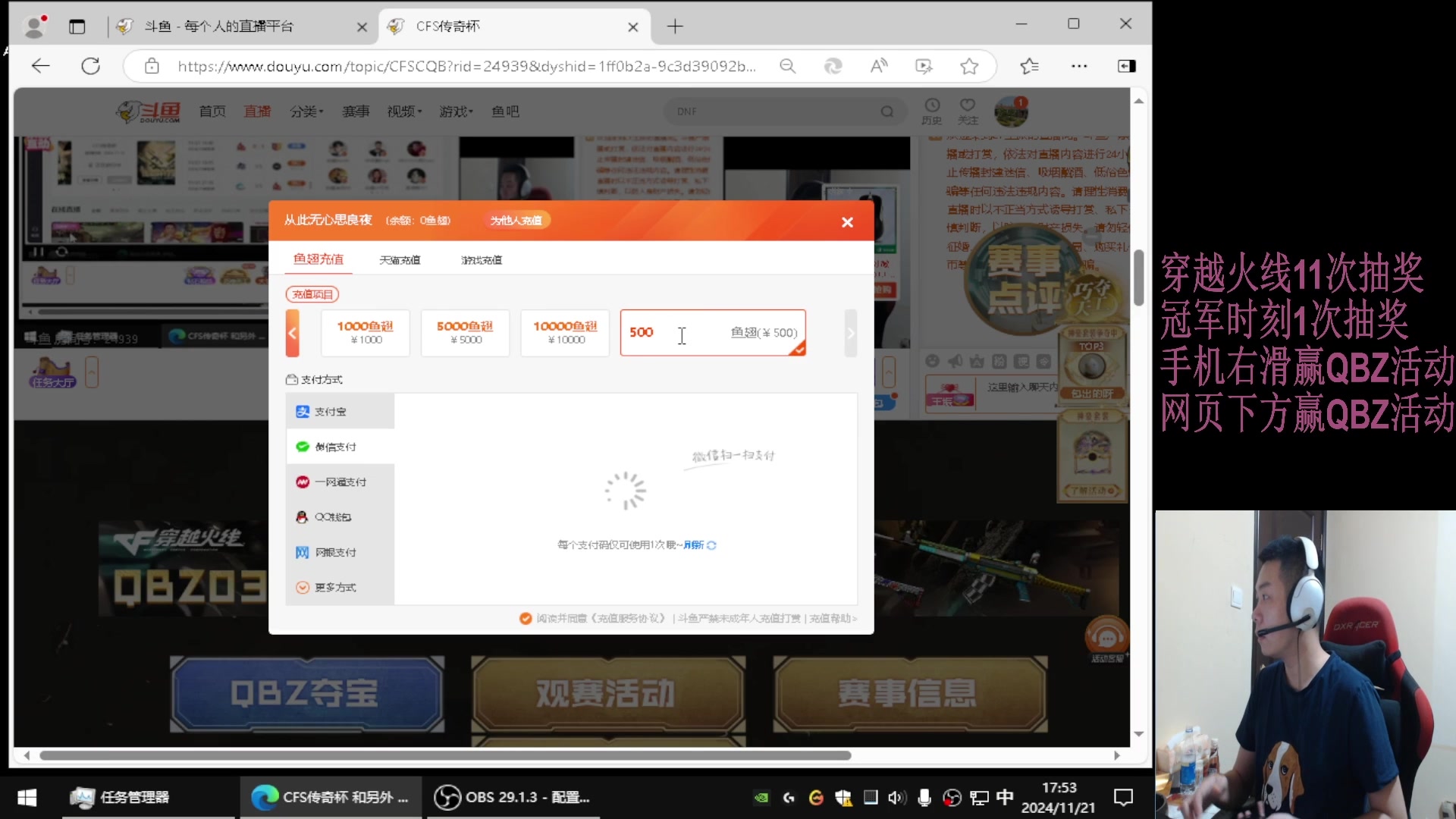This screenshot has height=819, width=1456.
Task: Open a new browser tab with plus
Action: [x=675, y=27]
